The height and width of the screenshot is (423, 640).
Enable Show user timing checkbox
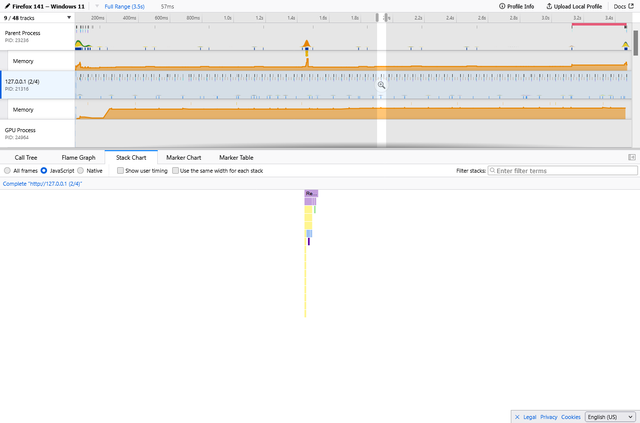click(x=120, y=171)
